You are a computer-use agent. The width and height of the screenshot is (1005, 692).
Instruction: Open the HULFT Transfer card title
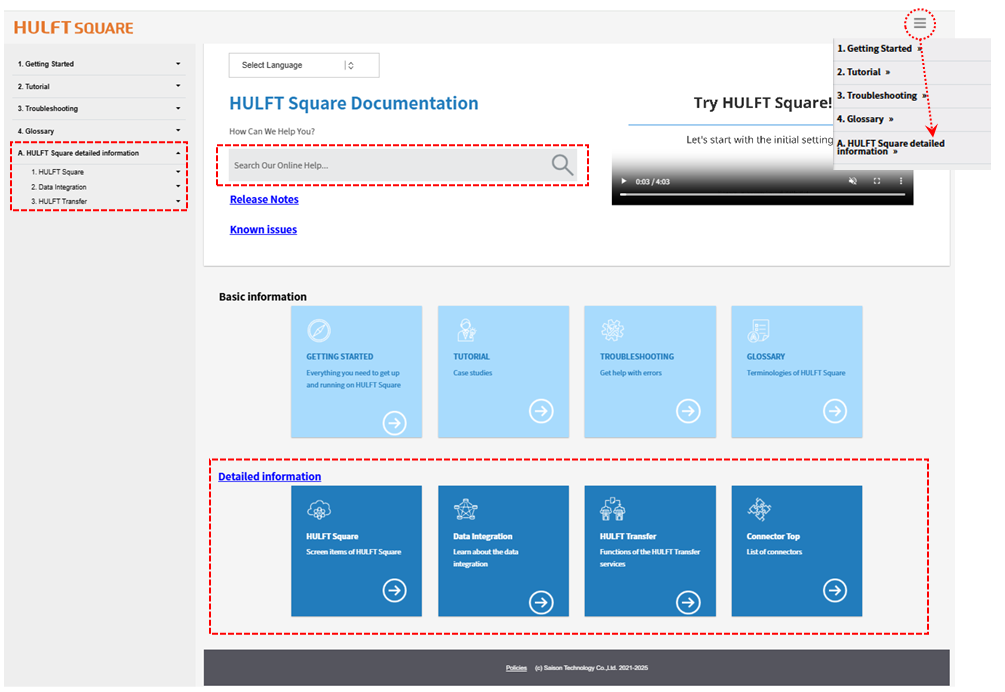tap(628, 536)
